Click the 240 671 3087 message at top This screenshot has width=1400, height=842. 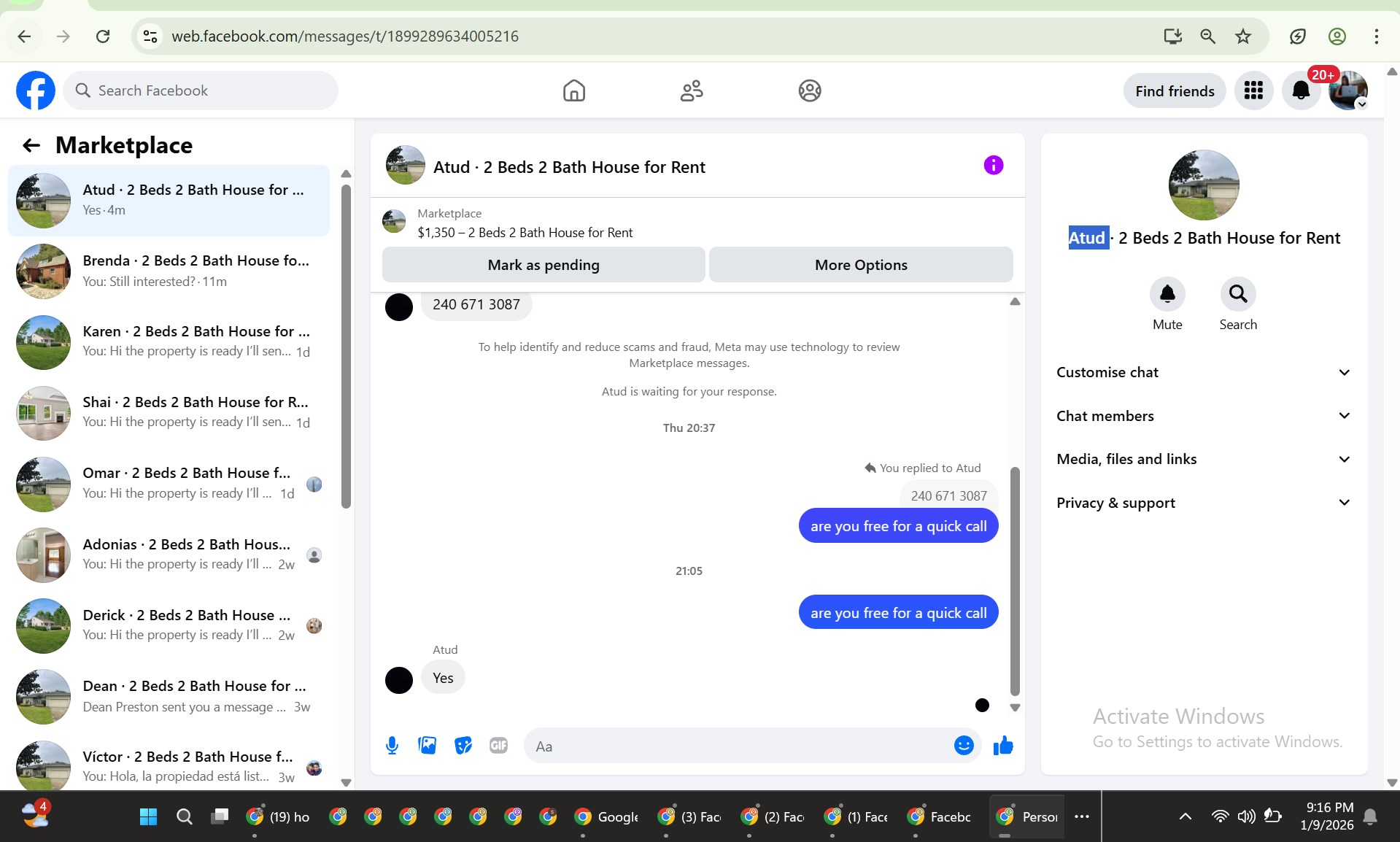[476, 304]
